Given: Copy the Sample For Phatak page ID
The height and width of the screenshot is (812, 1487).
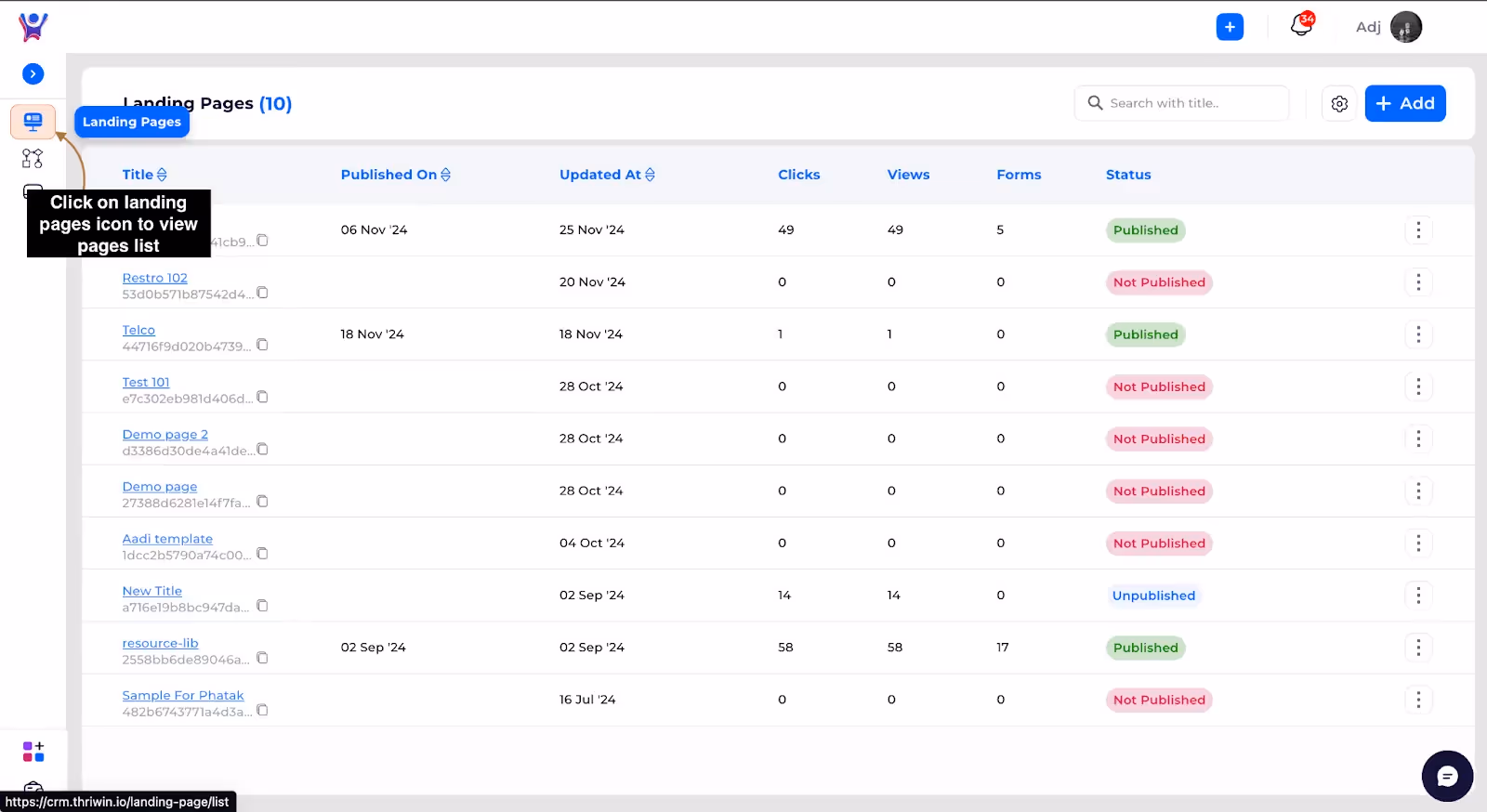Looking at the screenshot, I should [263, 710].
